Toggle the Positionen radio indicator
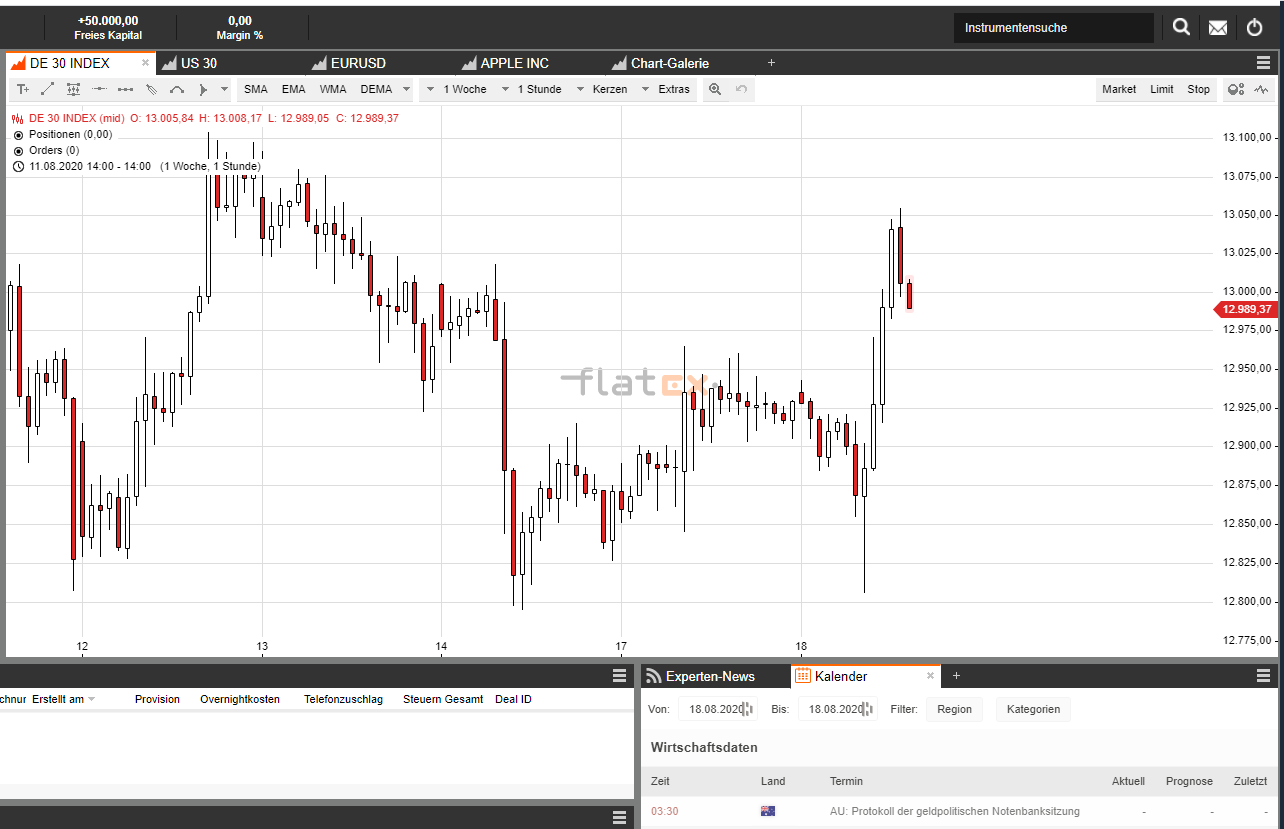 click(x=18, y=134)
